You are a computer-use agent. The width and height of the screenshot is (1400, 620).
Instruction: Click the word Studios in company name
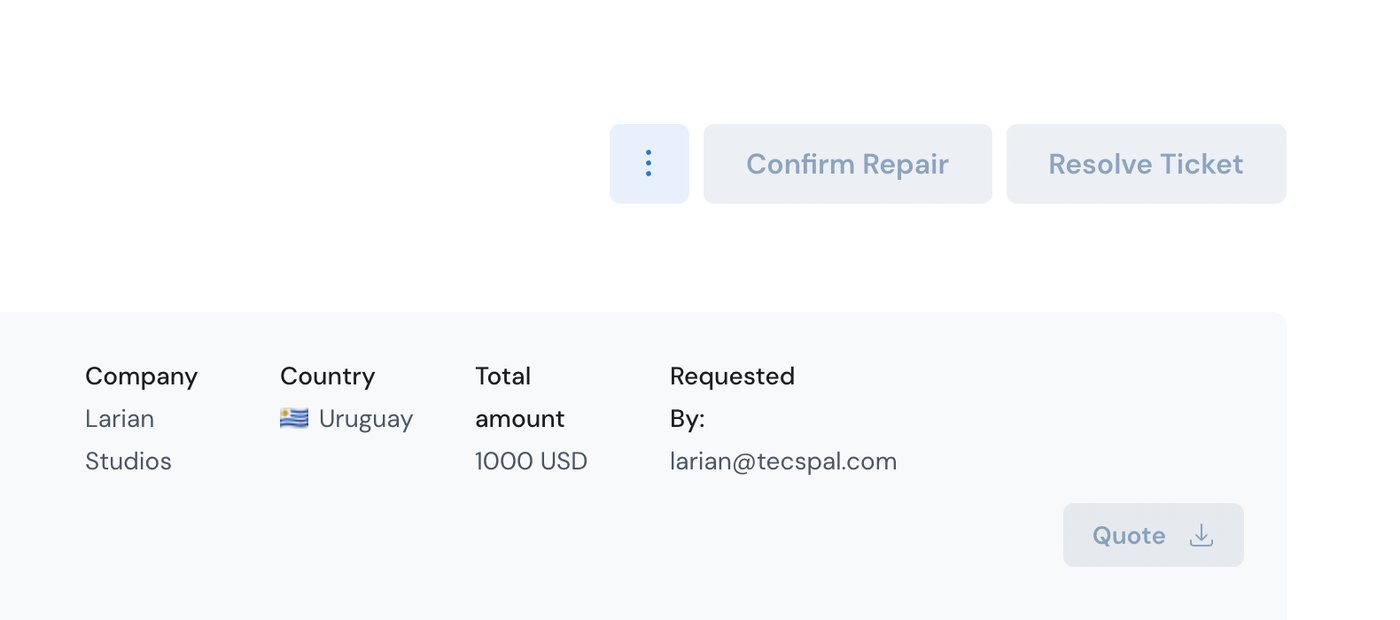click(x=128, y=461)
